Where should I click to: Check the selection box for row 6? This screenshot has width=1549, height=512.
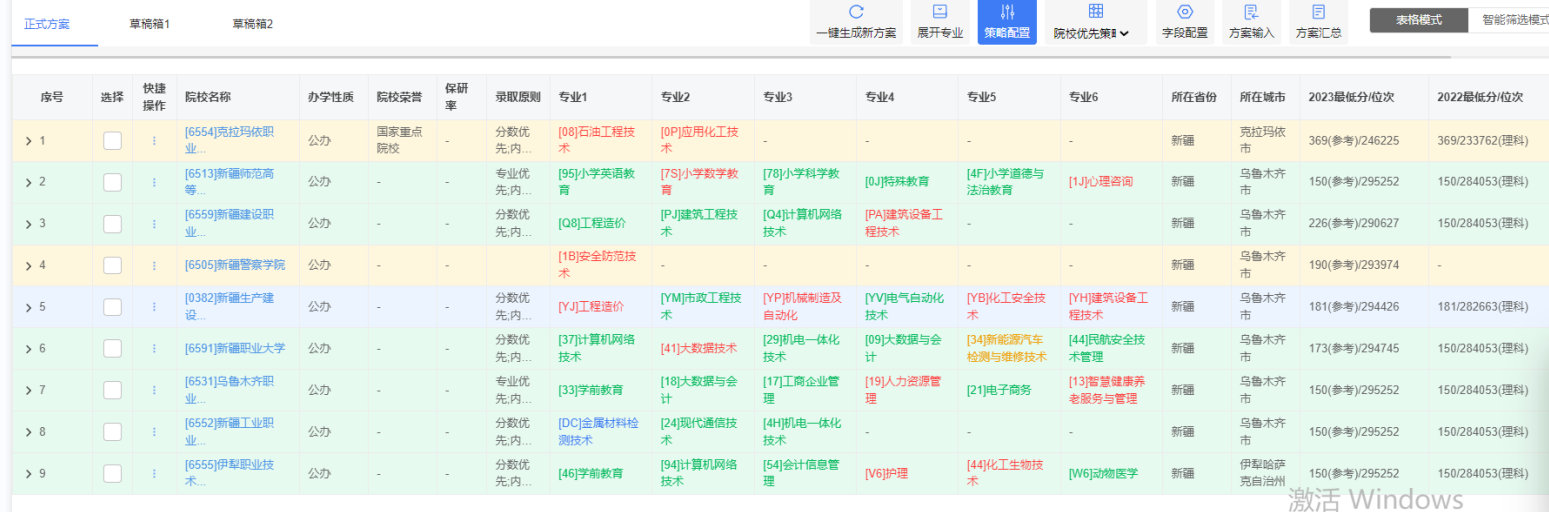click(112, 348)
